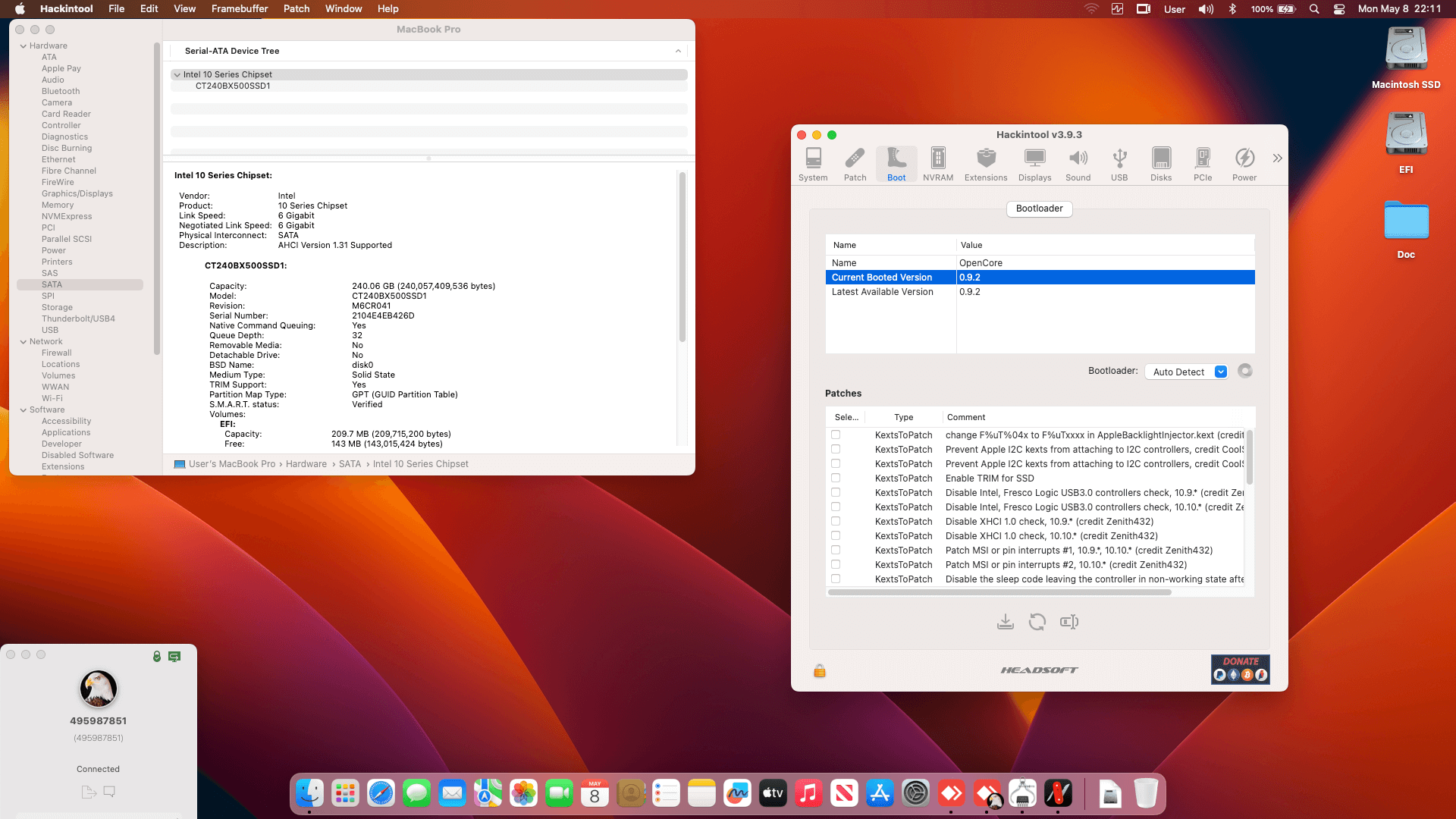Click the Bootloader tab button
This screenshot has height=819, width=1456.
1039,209
